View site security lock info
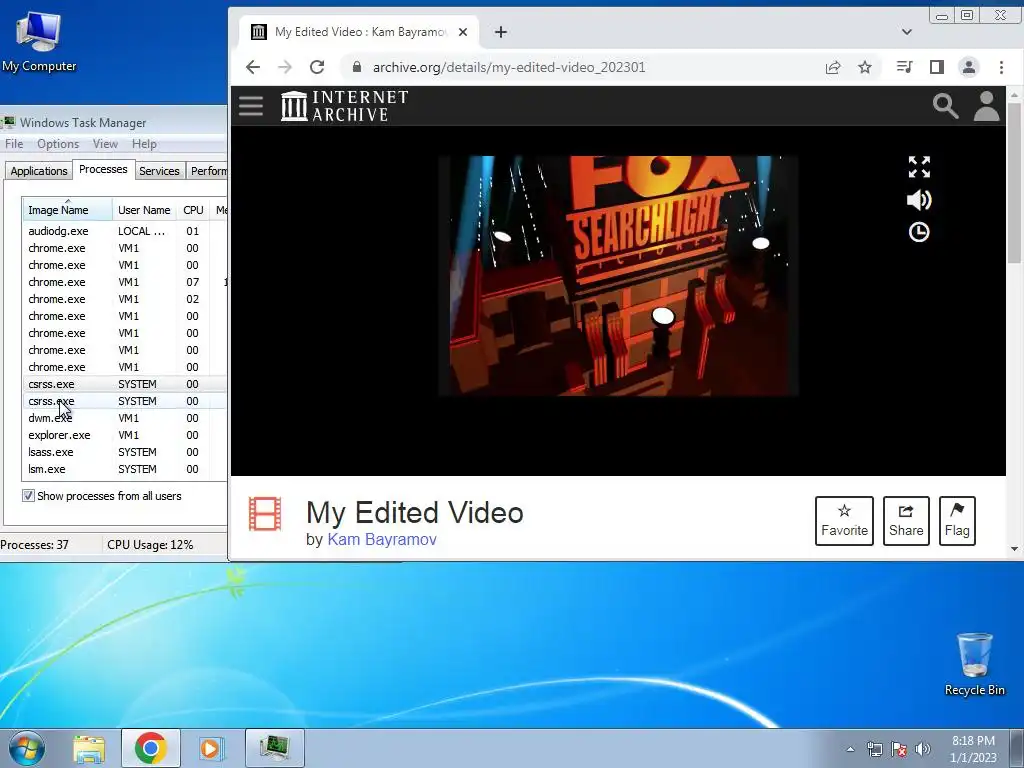The height and width of the screenshot is (768, 1024). 357,67
